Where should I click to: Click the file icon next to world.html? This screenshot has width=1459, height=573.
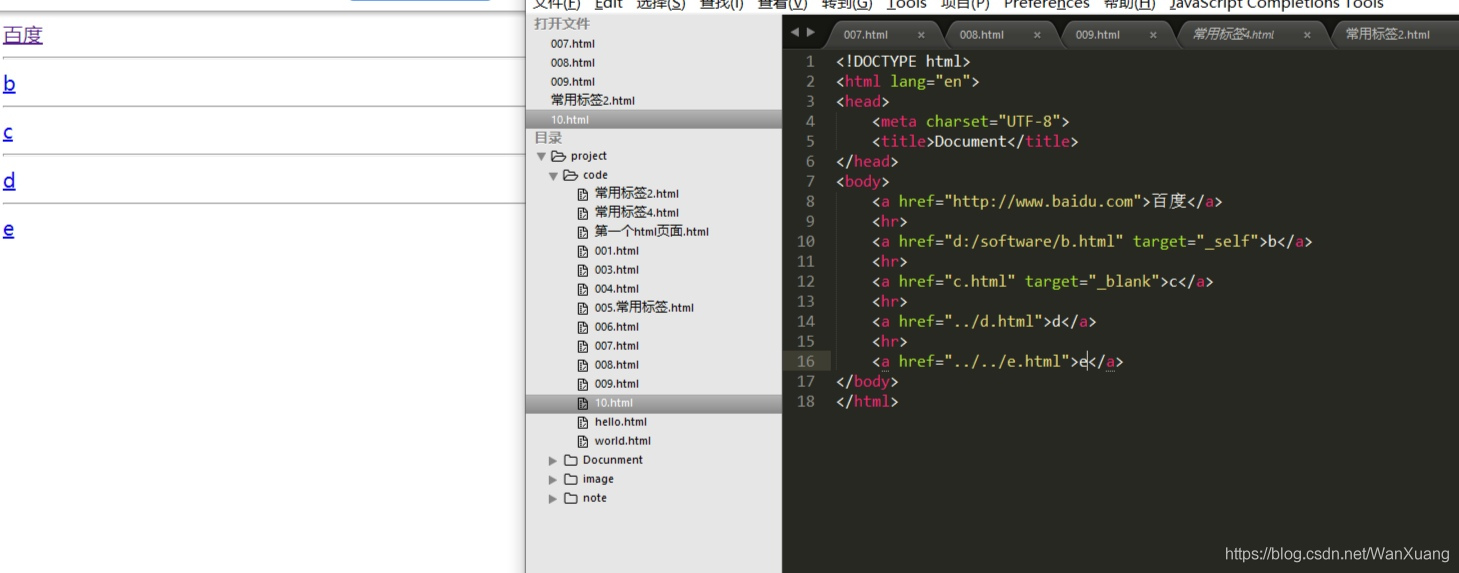click(x=583, y=441)
